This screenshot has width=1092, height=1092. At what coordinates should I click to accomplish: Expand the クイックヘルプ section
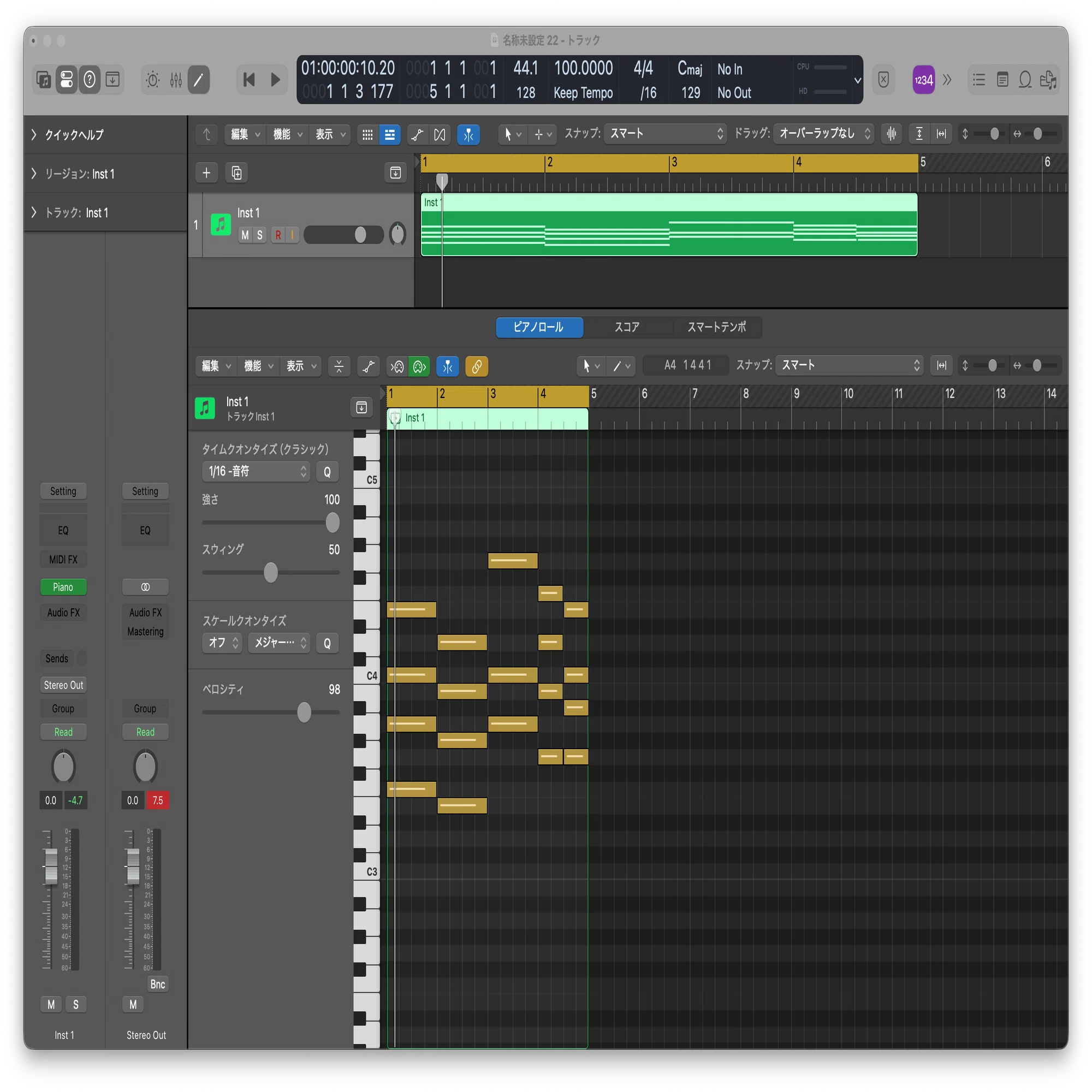point(34,134)
